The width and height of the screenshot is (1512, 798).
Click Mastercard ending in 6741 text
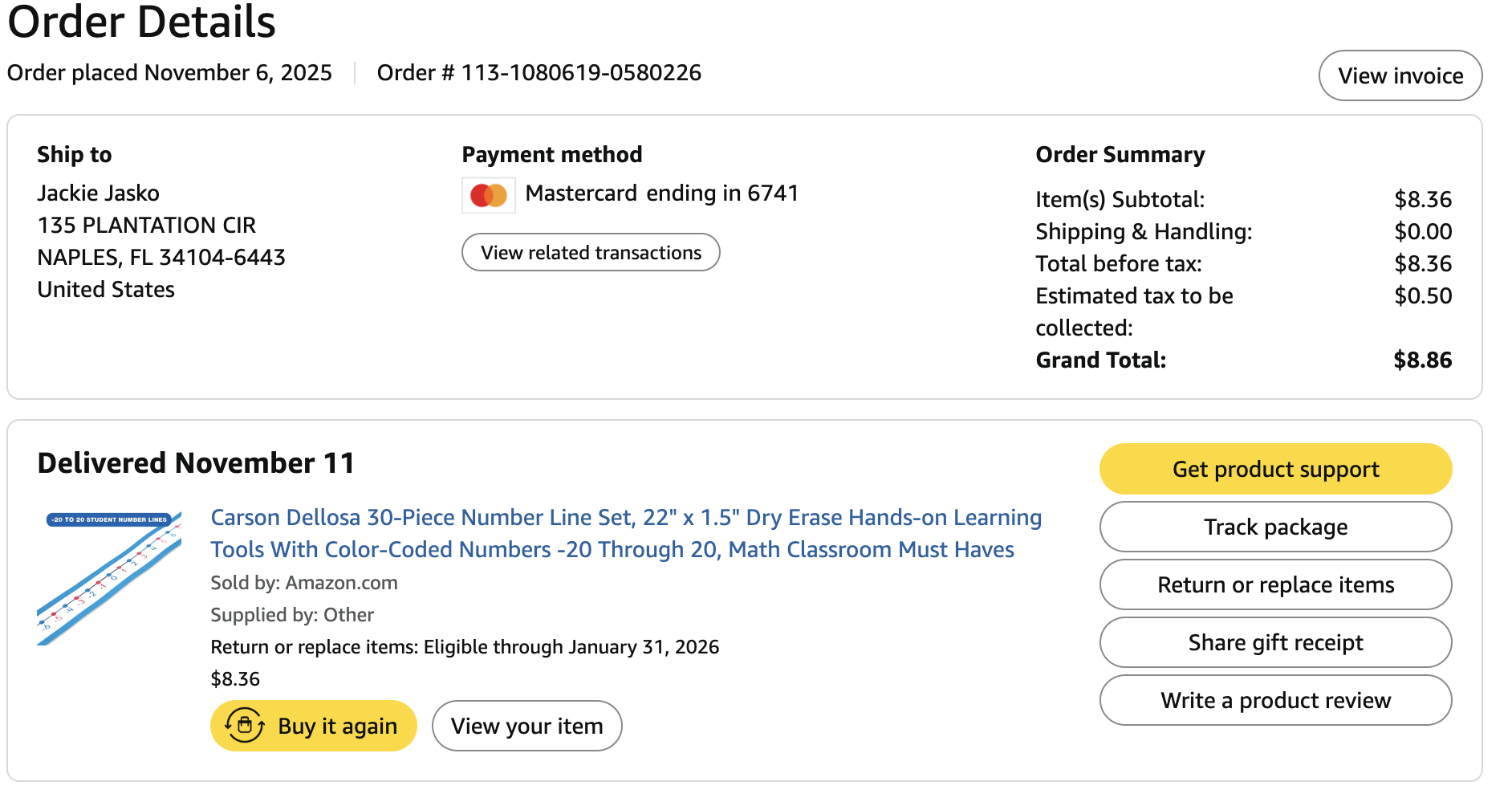coord(661,193)
